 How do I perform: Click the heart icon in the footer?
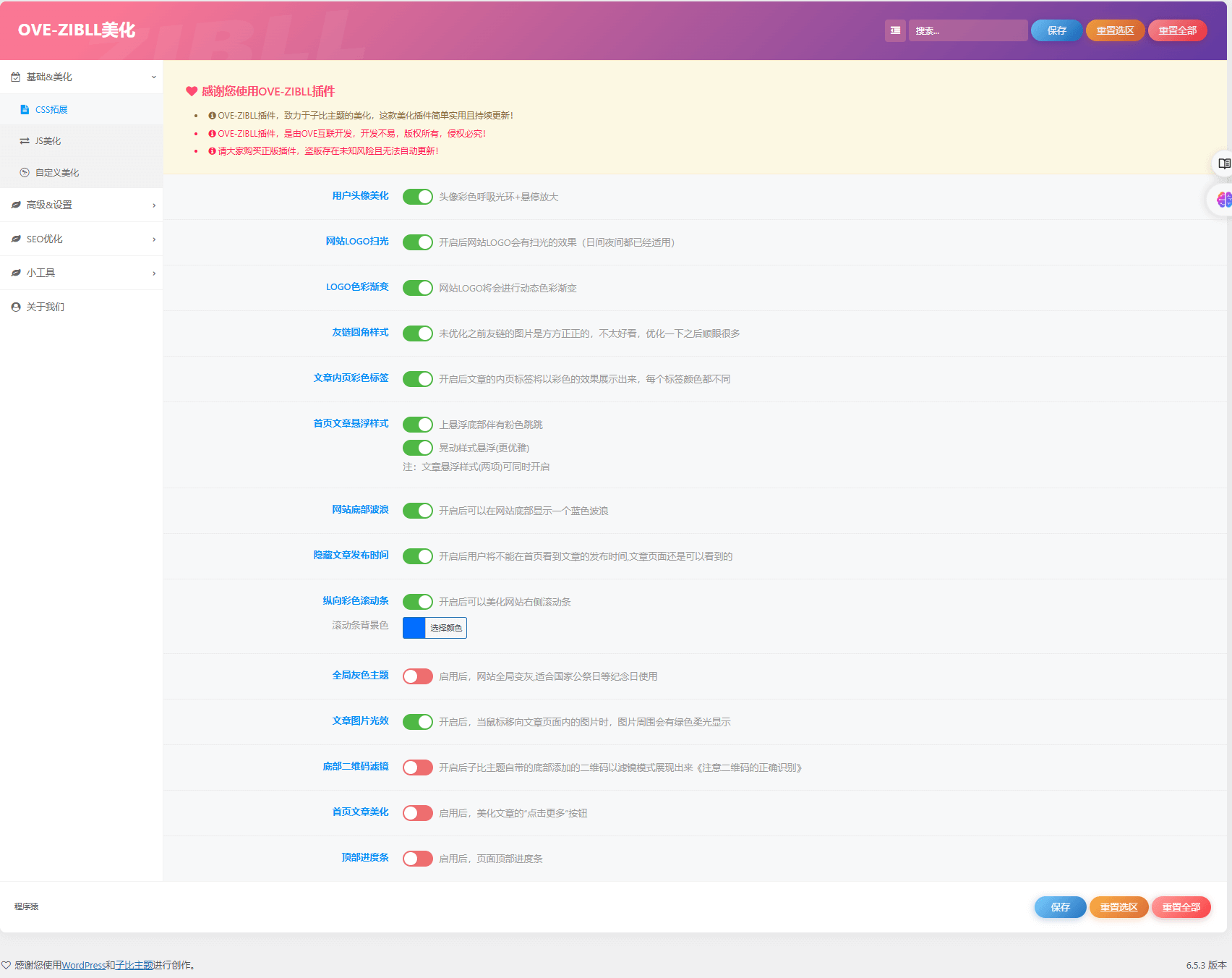click(6, 965)
